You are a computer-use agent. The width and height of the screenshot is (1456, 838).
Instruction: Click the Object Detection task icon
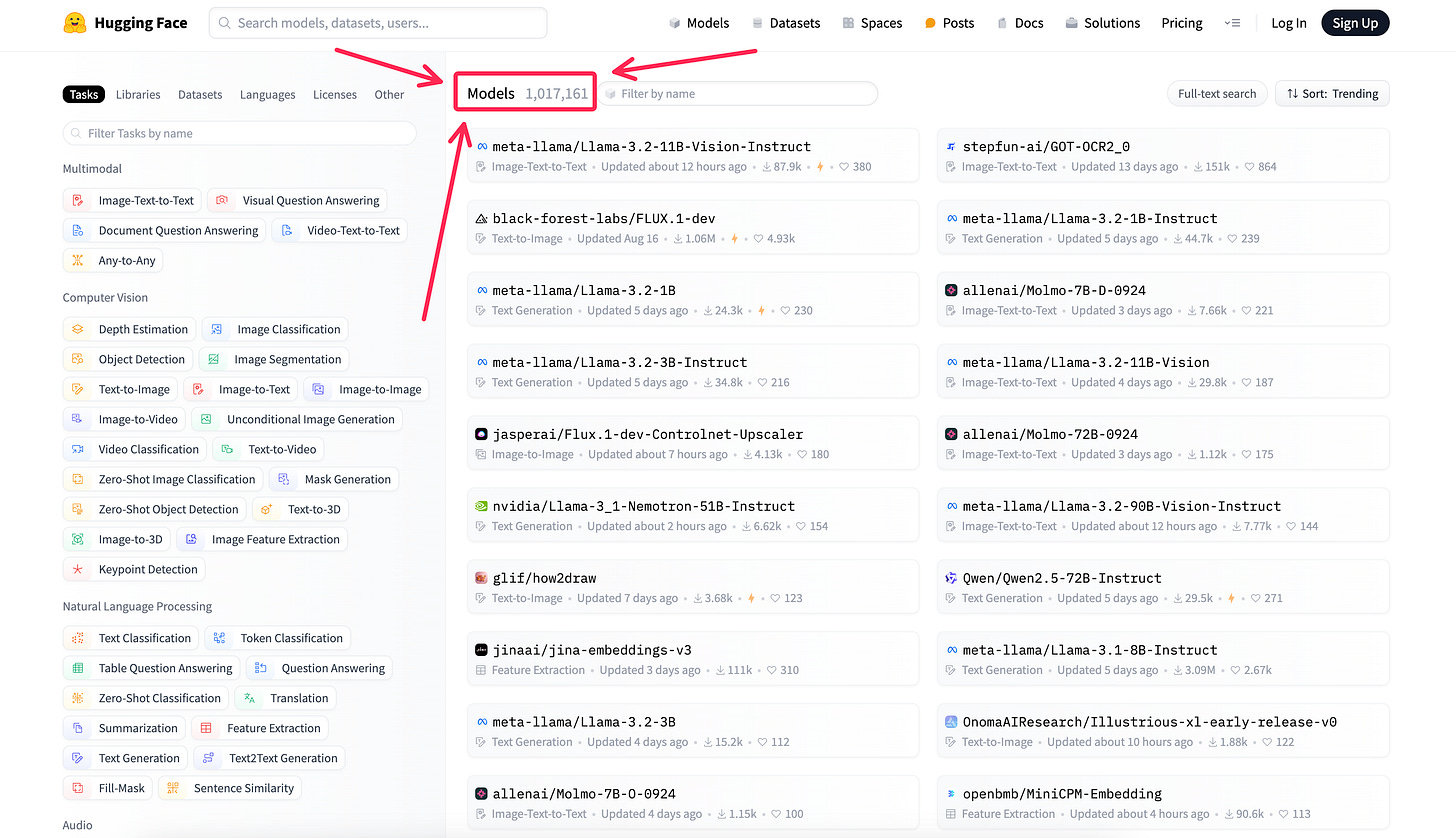coord(78,359)
